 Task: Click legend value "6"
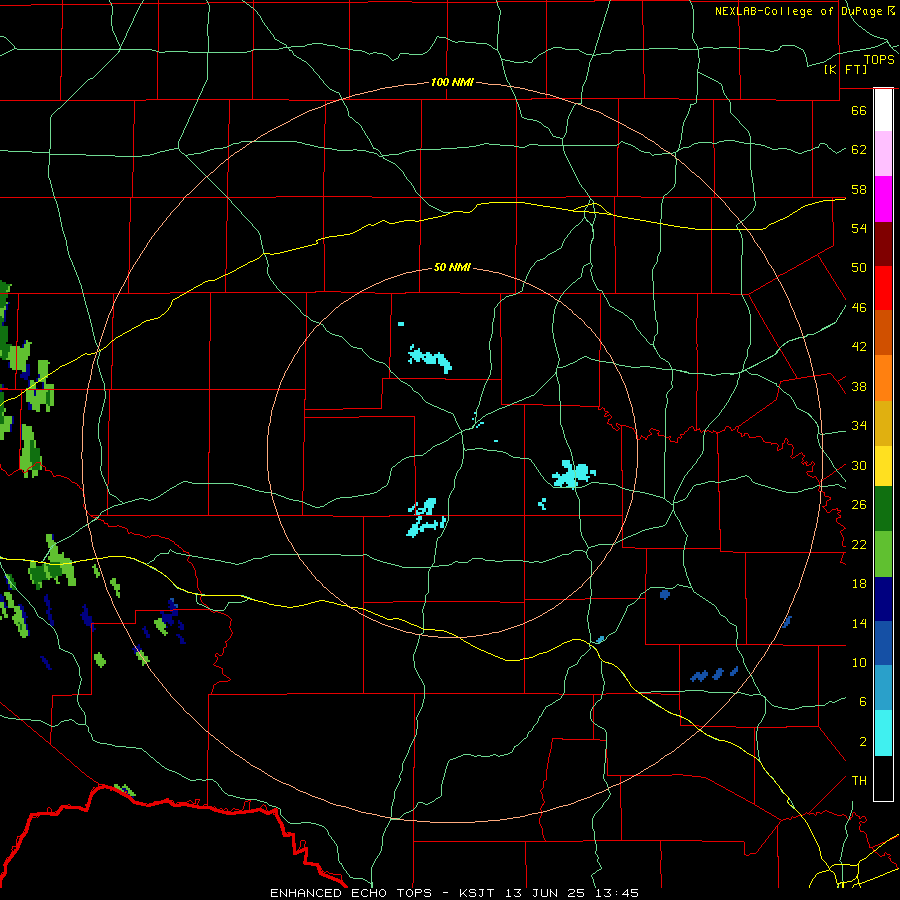pyautogui.click(x=862, y=701)
